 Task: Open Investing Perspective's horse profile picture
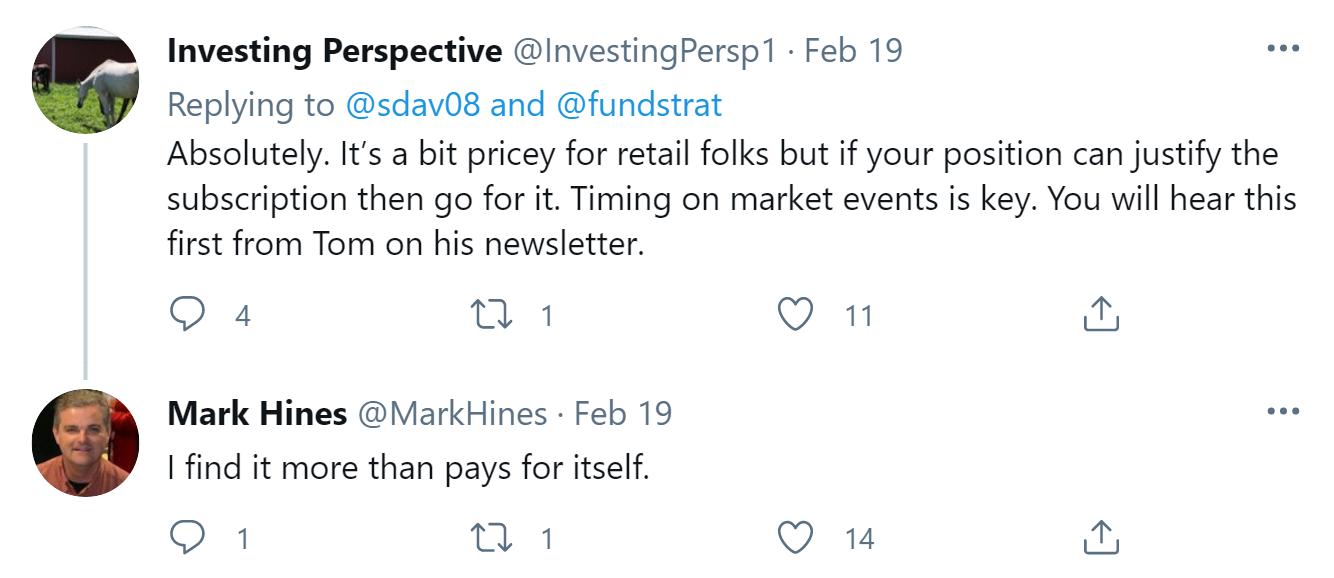point(85,80)
